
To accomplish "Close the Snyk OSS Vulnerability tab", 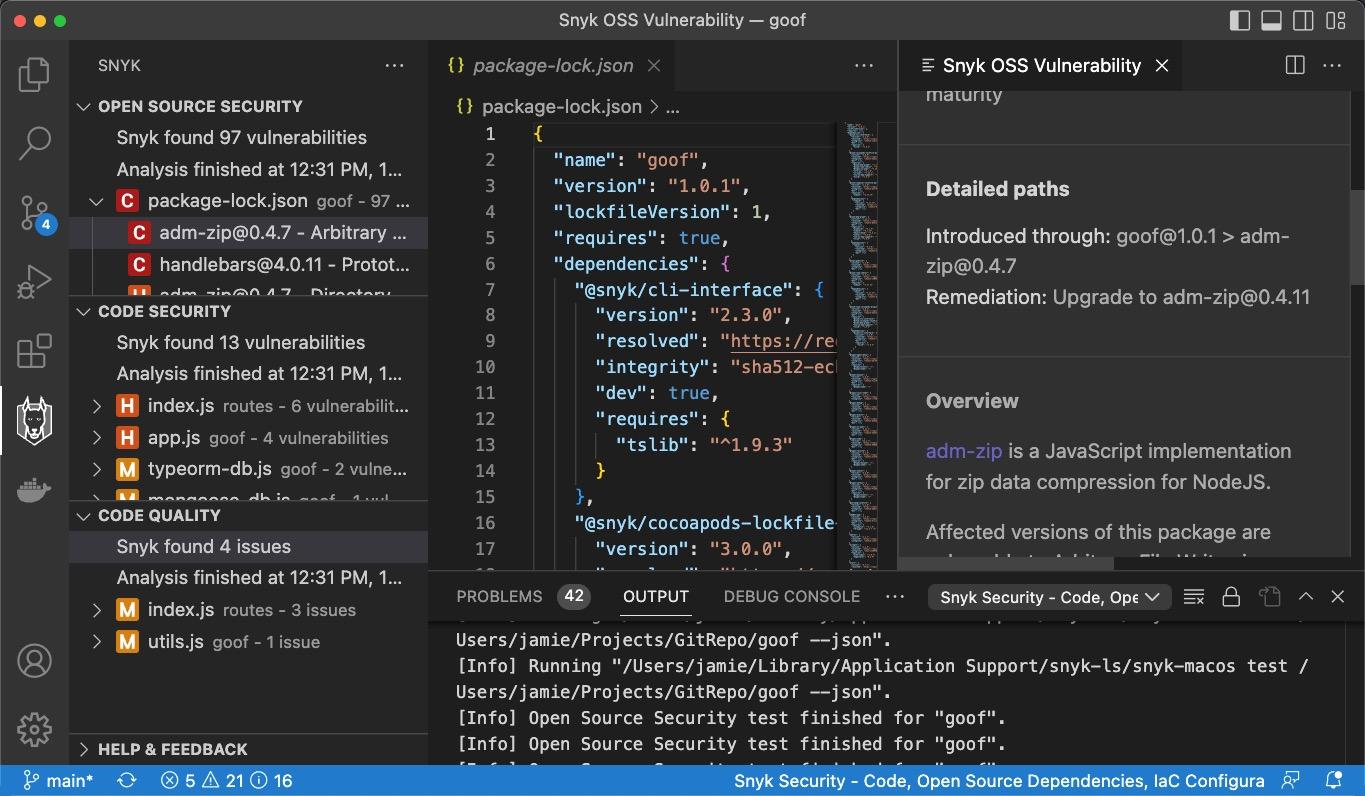I will tap(1162, 66).
